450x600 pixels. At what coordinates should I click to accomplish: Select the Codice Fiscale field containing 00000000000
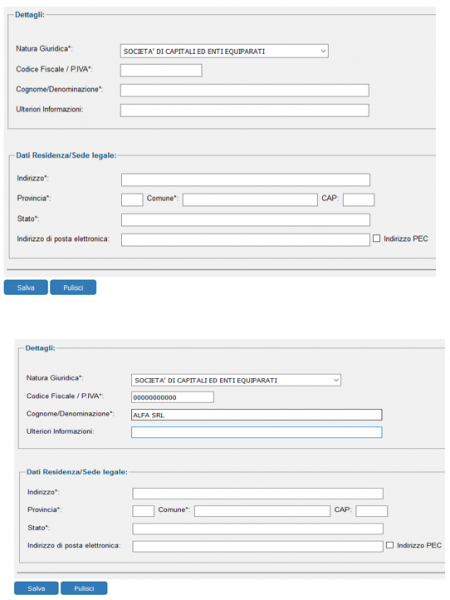[x=172, y=397]
